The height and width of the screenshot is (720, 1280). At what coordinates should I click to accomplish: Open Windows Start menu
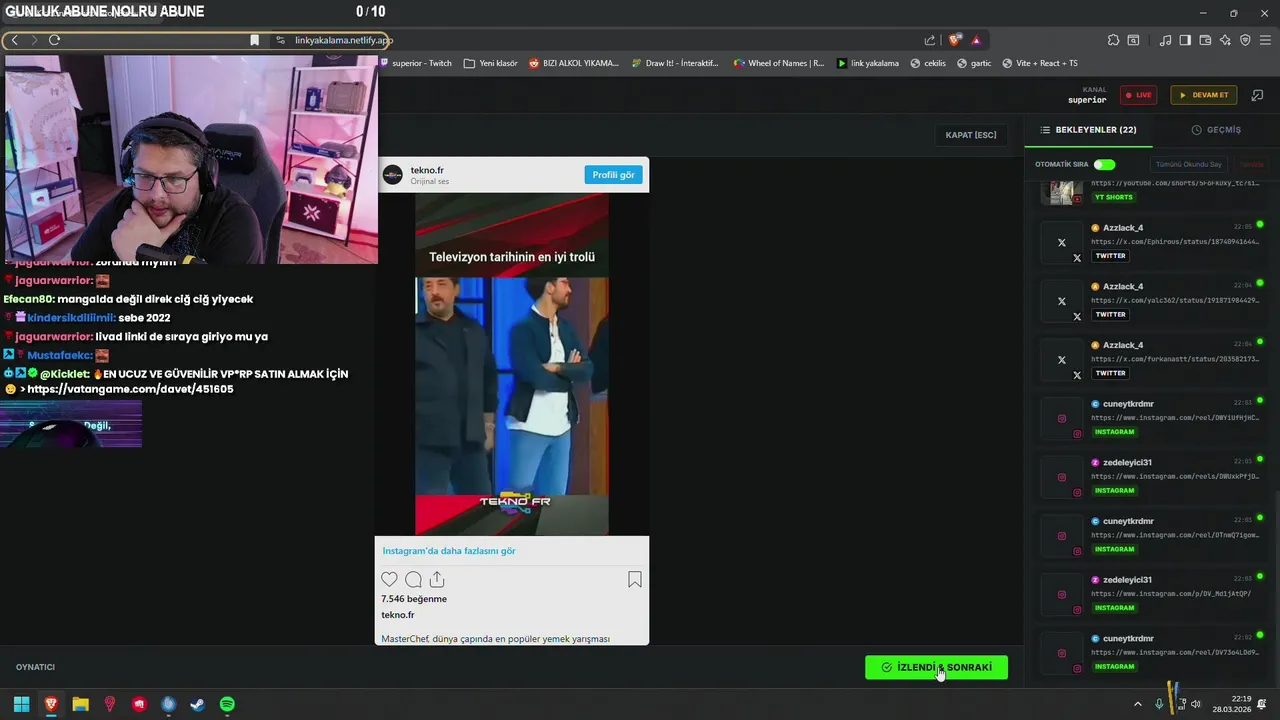[x=21, y=704]
